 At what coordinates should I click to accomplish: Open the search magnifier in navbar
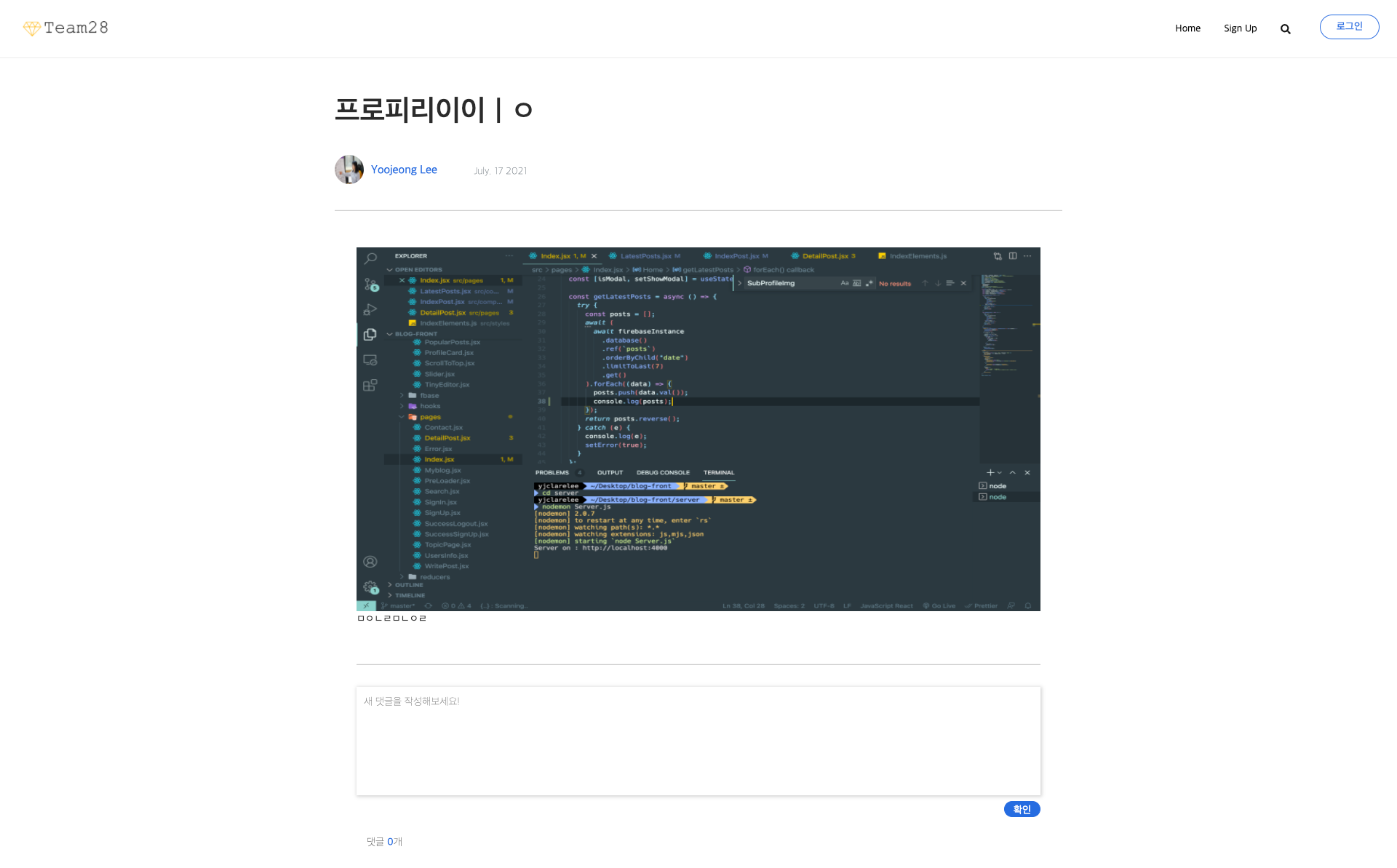(x=1285, y=29)
